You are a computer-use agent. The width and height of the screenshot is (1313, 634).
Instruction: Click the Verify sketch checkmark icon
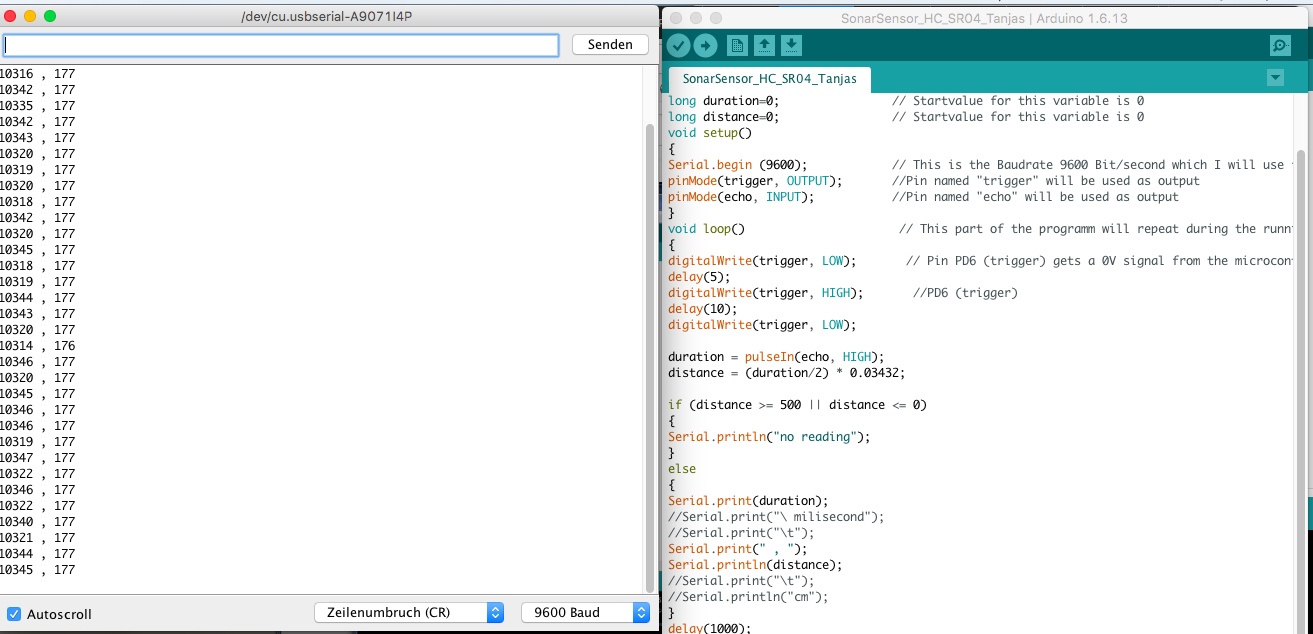[x=679, y=45]
